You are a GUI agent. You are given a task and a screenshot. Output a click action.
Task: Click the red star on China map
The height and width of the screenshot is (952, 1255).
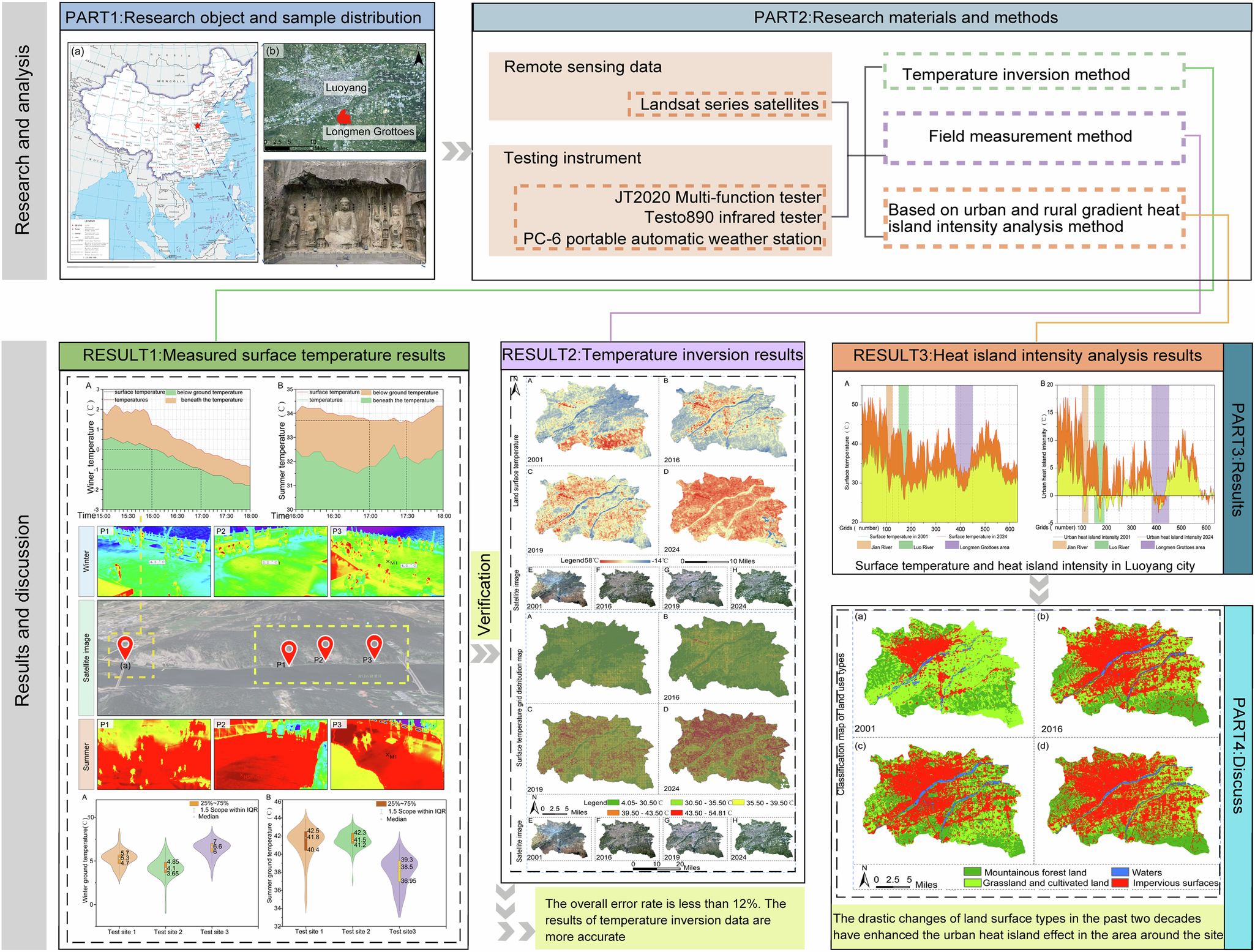[197, 126]
